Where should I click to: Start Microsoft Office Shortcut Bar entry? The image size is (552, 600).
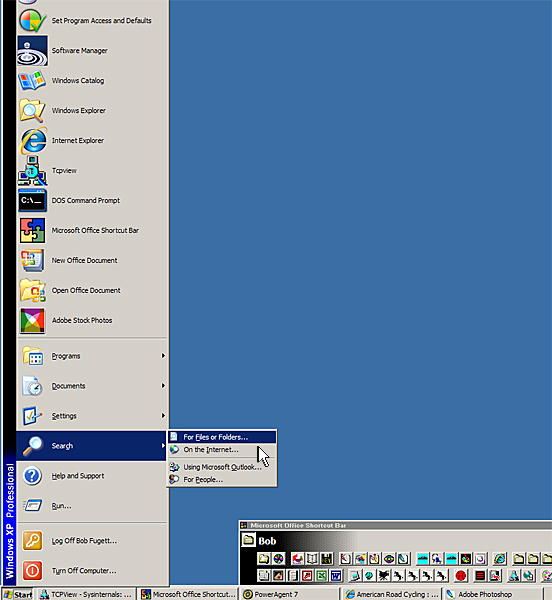92,230
